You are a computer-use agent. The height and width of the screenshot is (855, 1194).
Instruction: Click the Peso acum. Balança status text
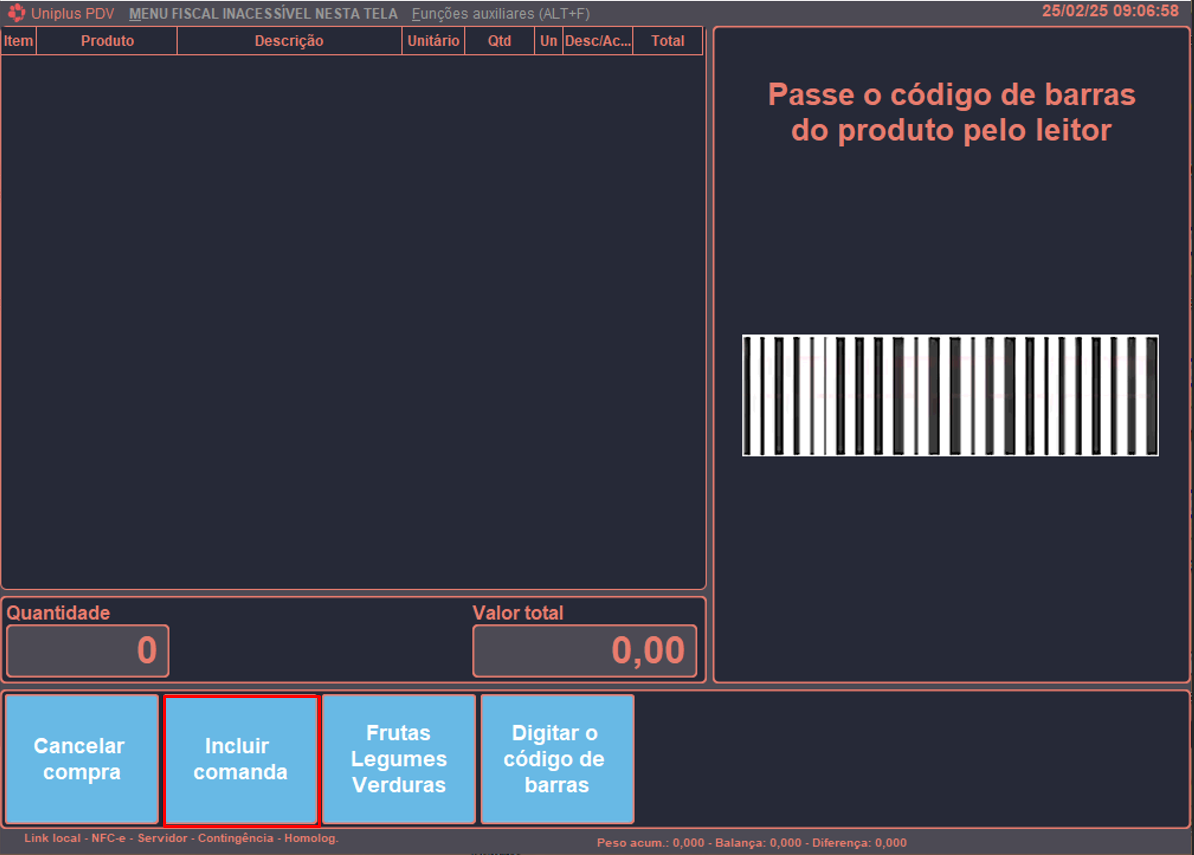coord(752,843)
